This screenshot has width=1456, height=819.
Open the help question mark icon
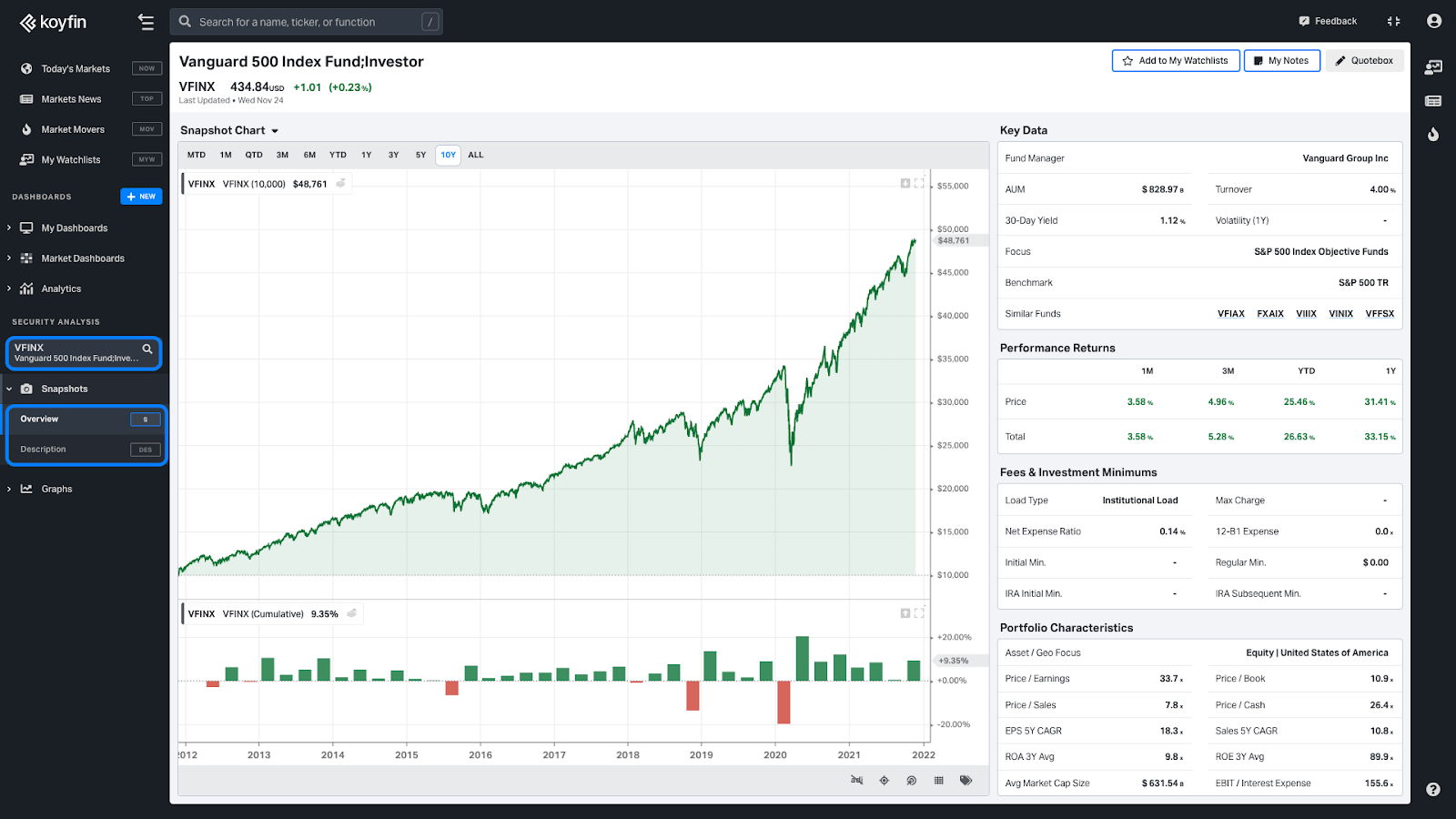[1433, 790]
